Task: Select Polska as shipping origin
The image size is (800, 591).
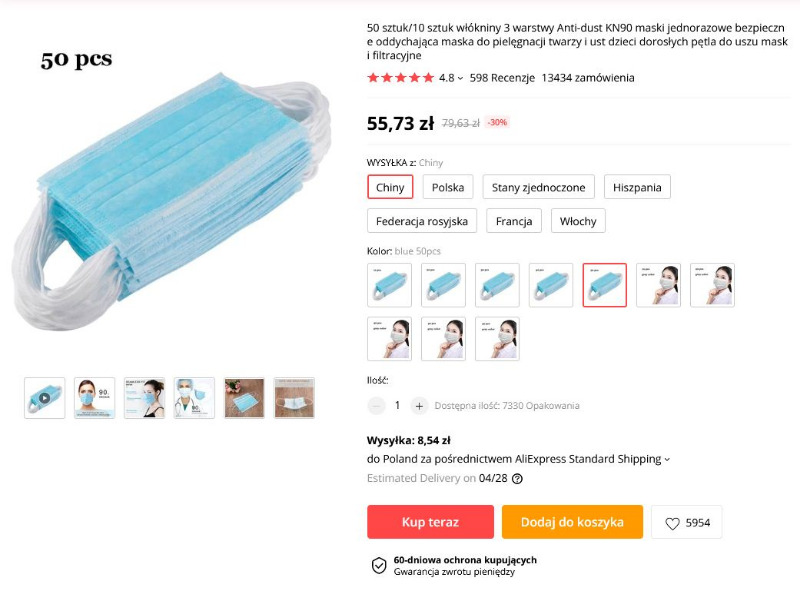Action: [x=447, y=187]
